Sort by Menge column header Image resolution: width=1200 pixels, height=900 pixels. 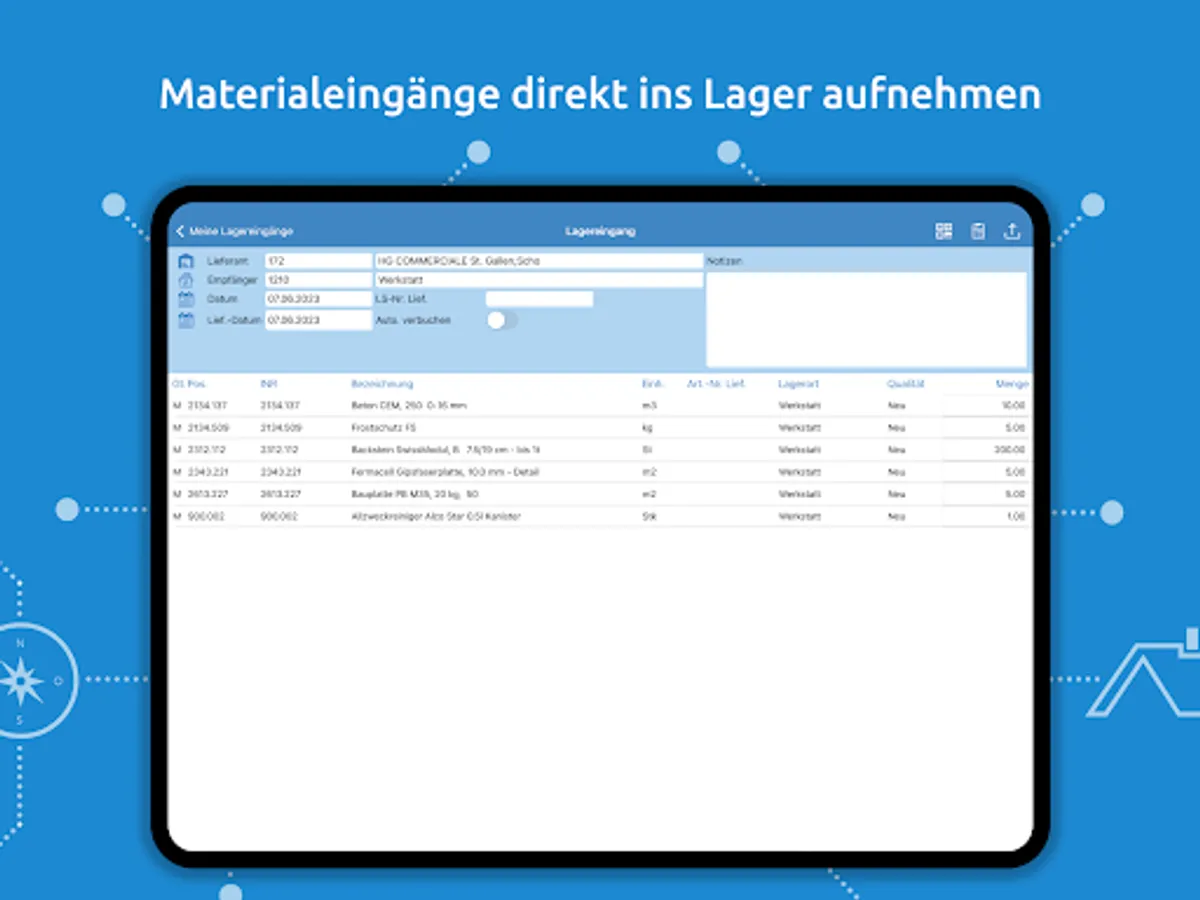(x=1012, y=384)
